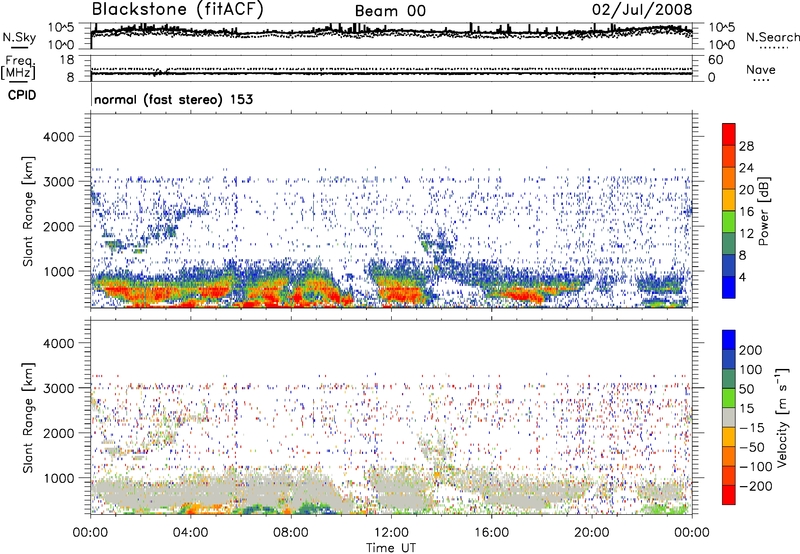Select the 'Velocity [m s-1]' color bar title
The image size is (800, 554).
coord(781,417)
